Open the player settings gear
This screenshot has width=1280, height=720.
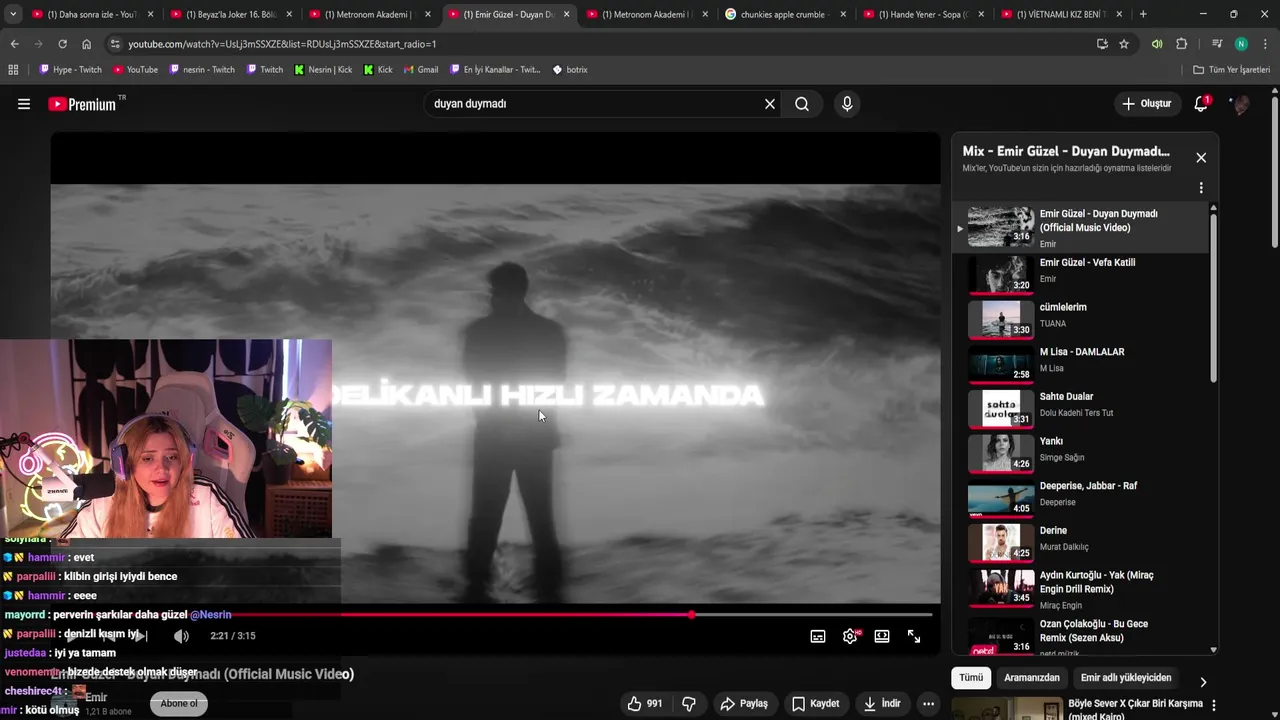(850, 636)
